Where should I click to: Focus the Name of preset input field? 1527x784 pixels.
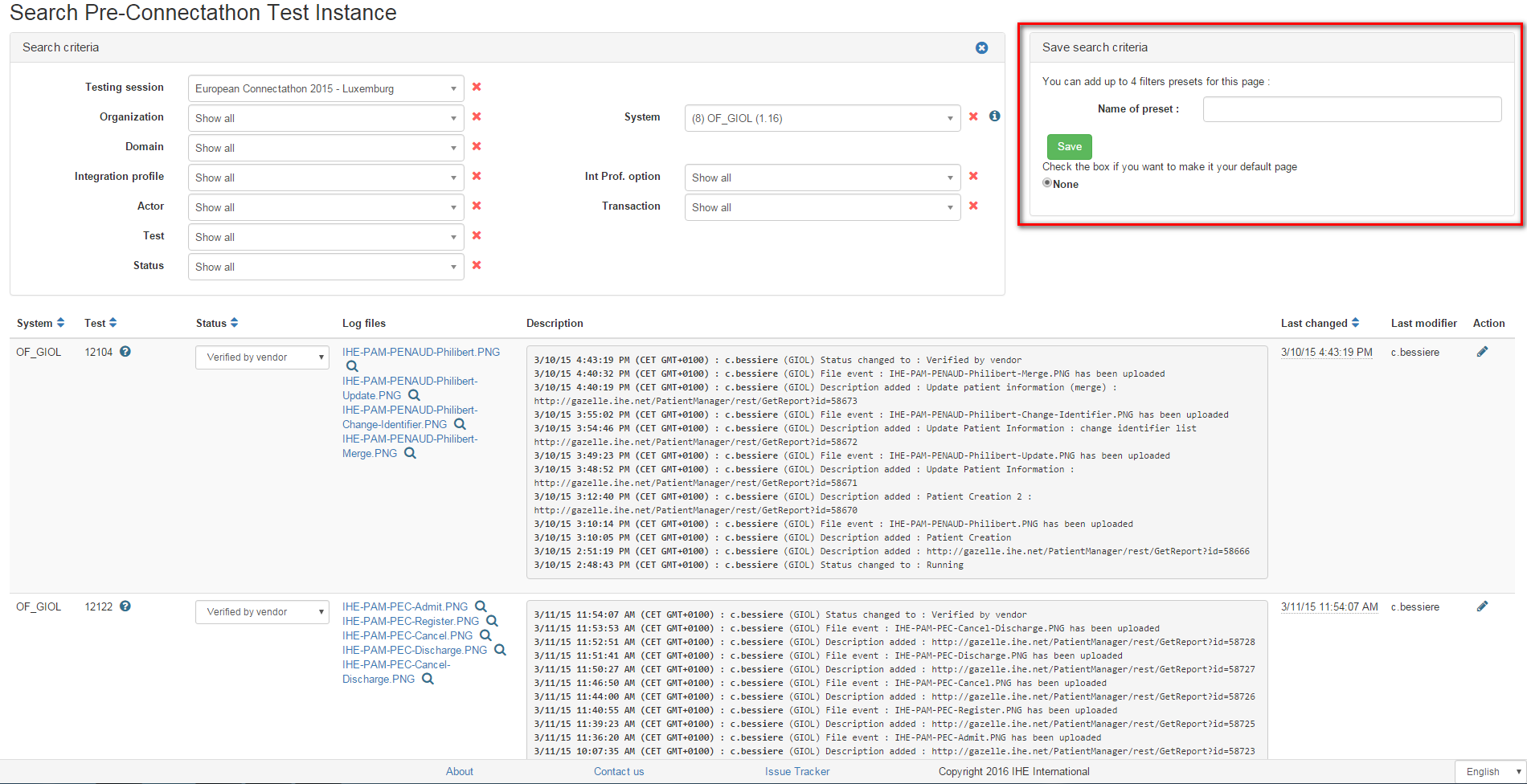click(1352, 109)
